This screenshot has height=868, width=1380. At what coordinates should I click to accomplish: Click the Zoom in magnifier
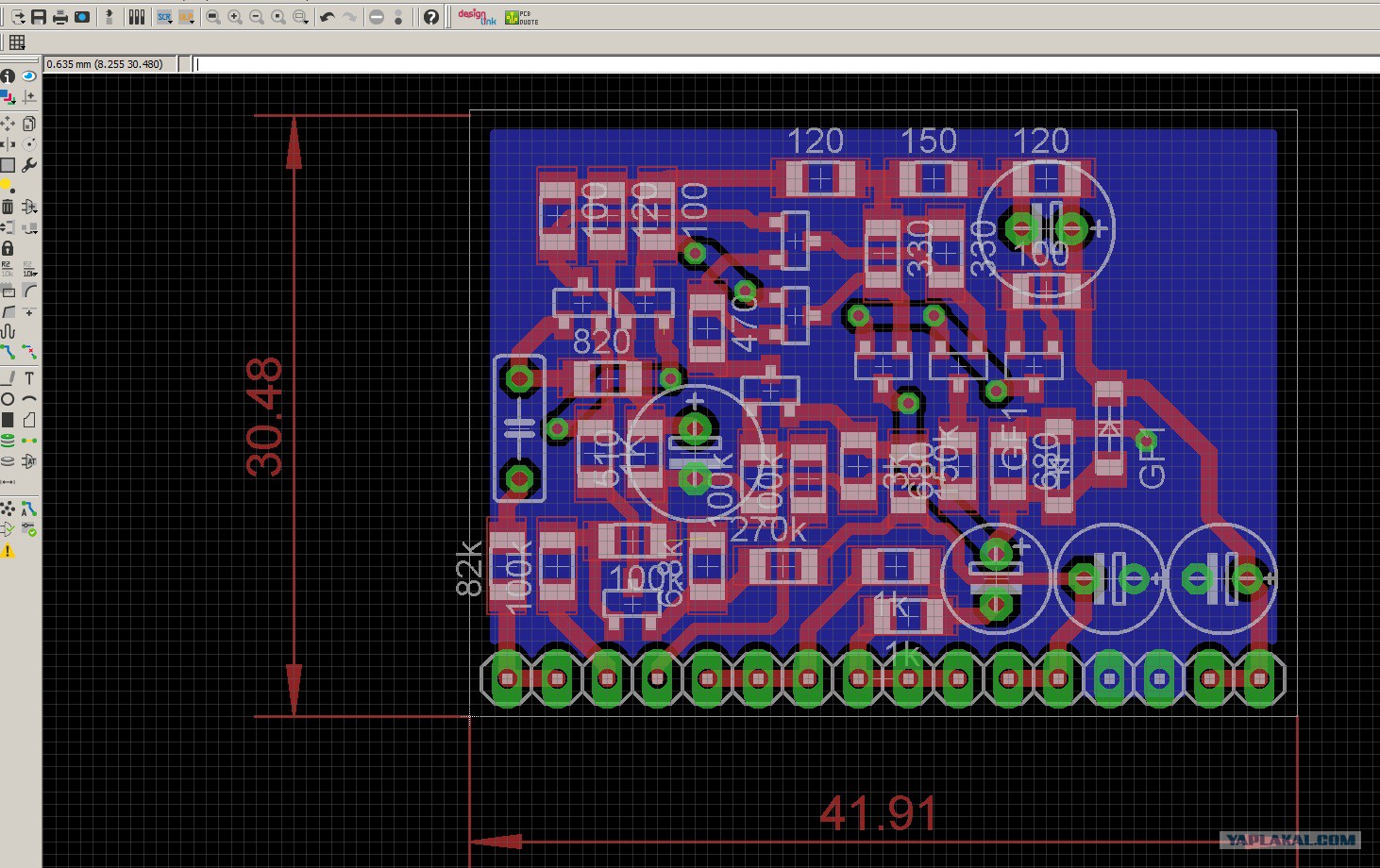pos(235,17)
